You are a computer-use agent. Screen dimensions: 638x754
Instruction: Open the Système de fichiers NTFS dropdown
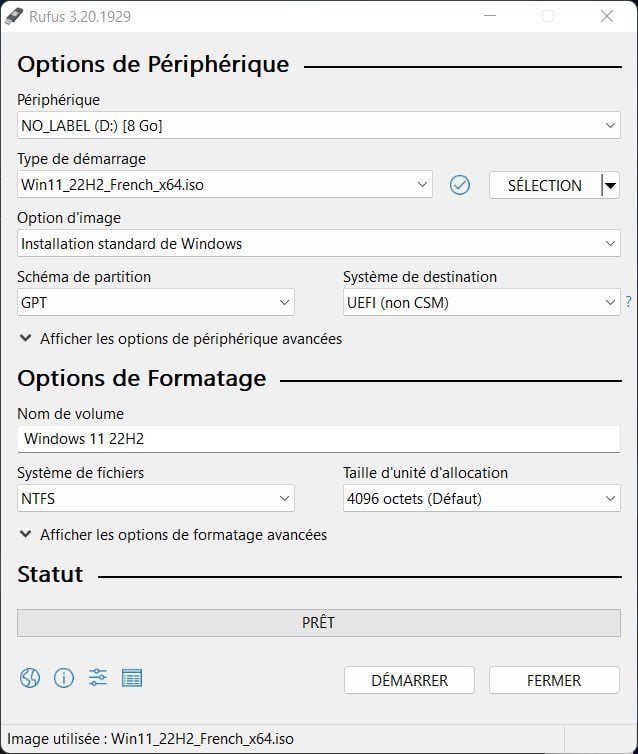(156, 498)
